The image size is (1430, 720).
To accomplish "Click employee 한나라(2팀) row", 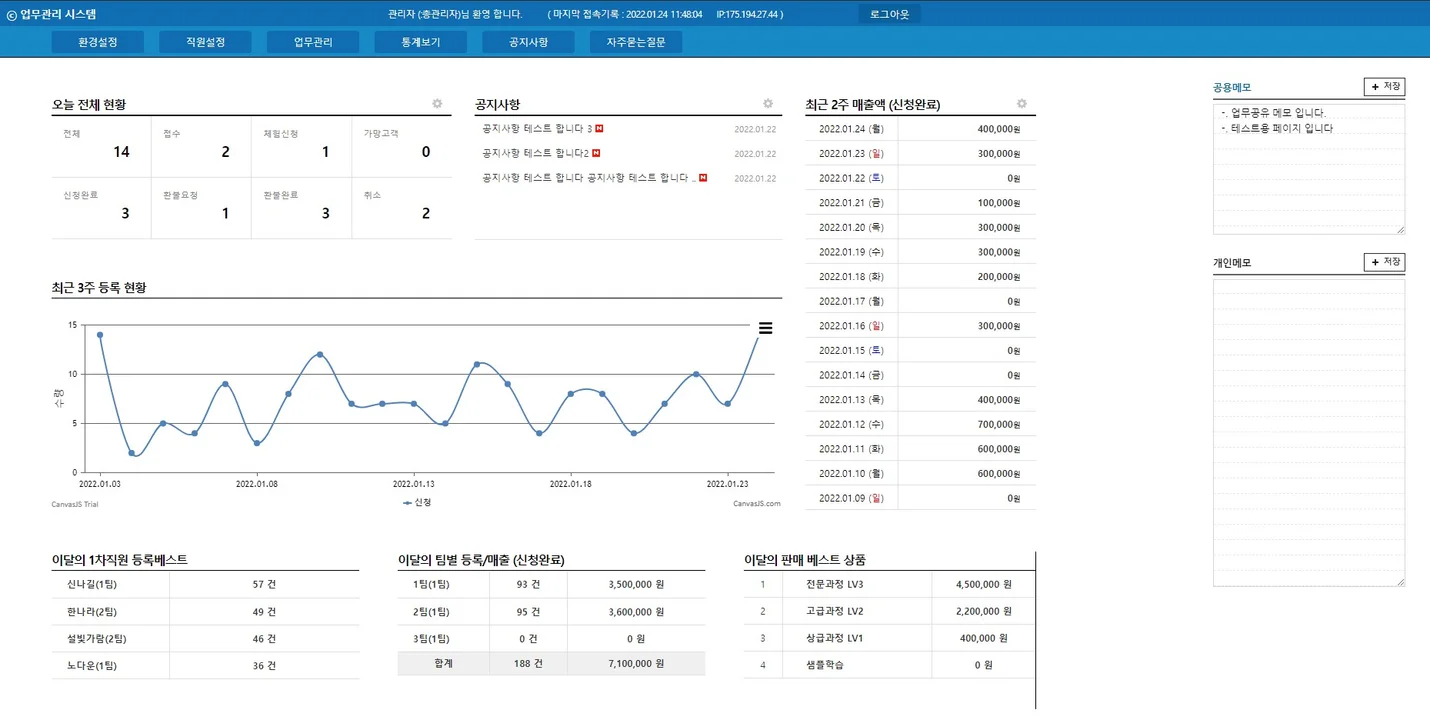I will 205,612.
